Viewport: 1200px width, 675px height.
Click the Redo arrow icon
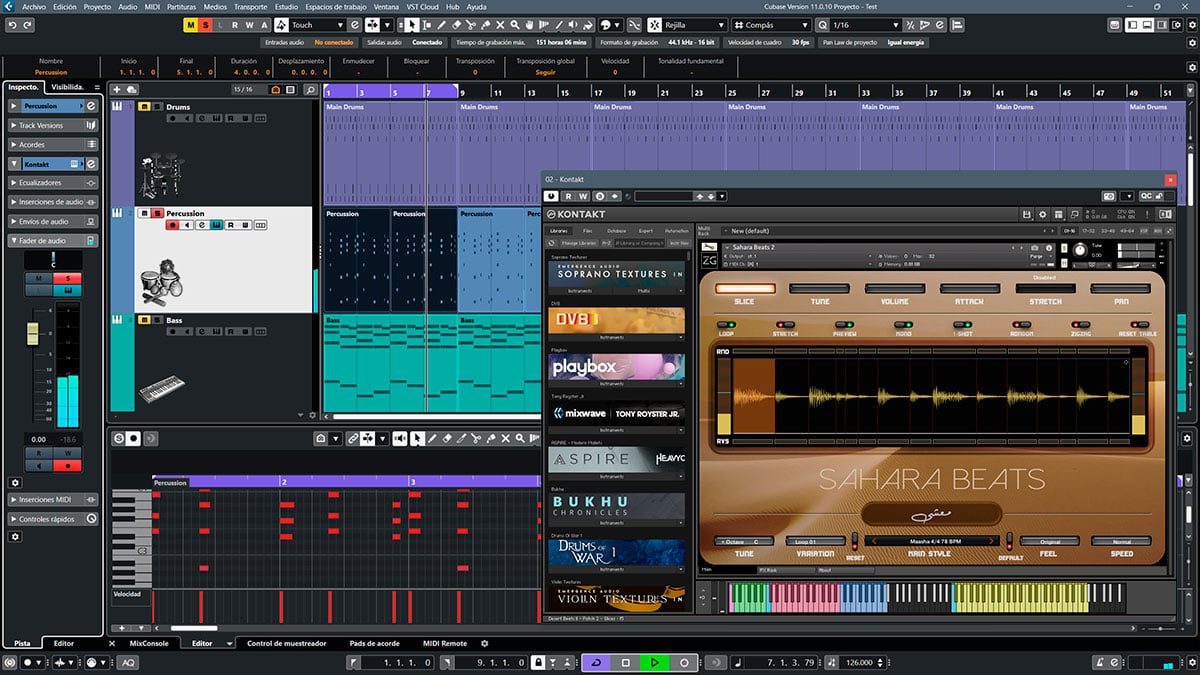(x=27, y=24)
